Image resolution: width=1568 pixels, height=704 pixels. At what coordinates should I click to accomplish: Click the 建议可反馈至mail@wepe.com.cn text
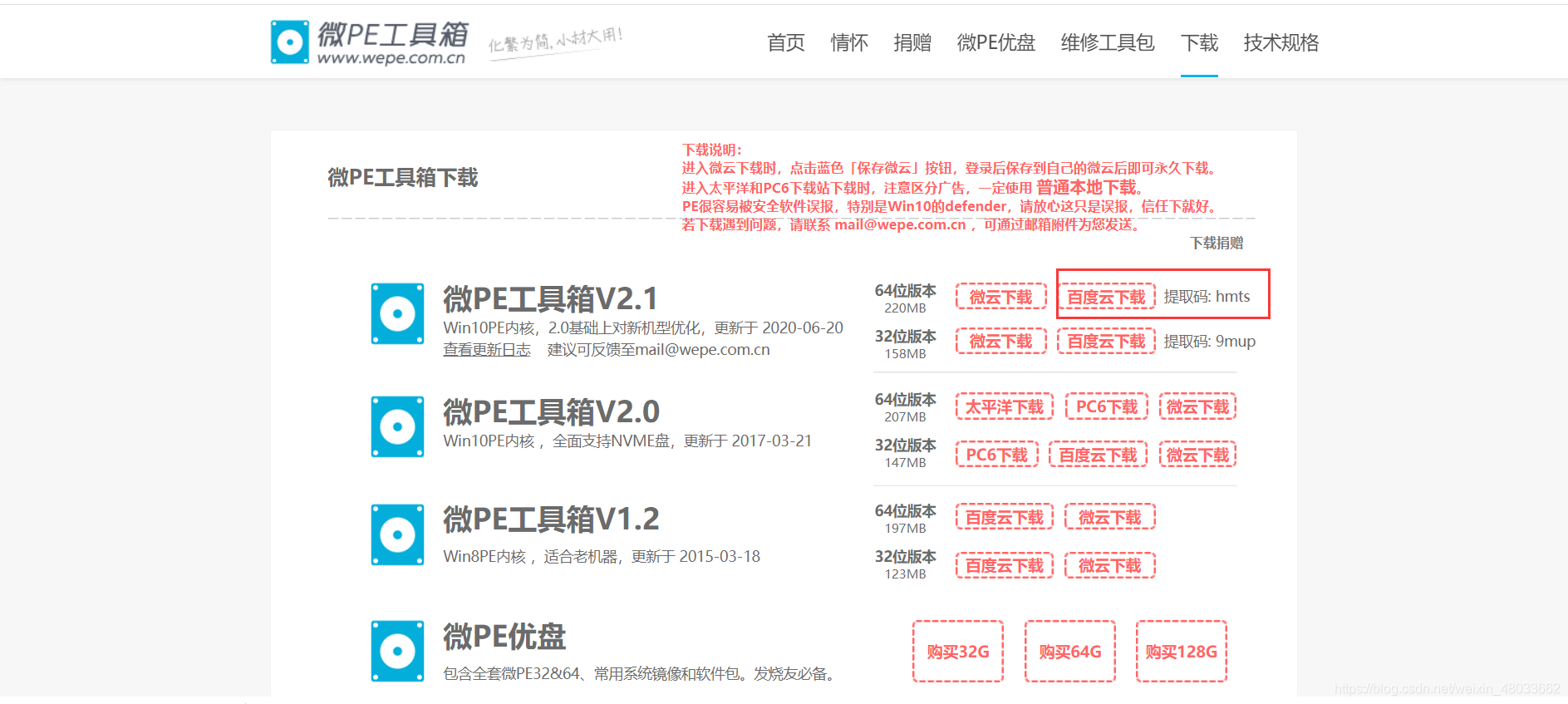659,350
